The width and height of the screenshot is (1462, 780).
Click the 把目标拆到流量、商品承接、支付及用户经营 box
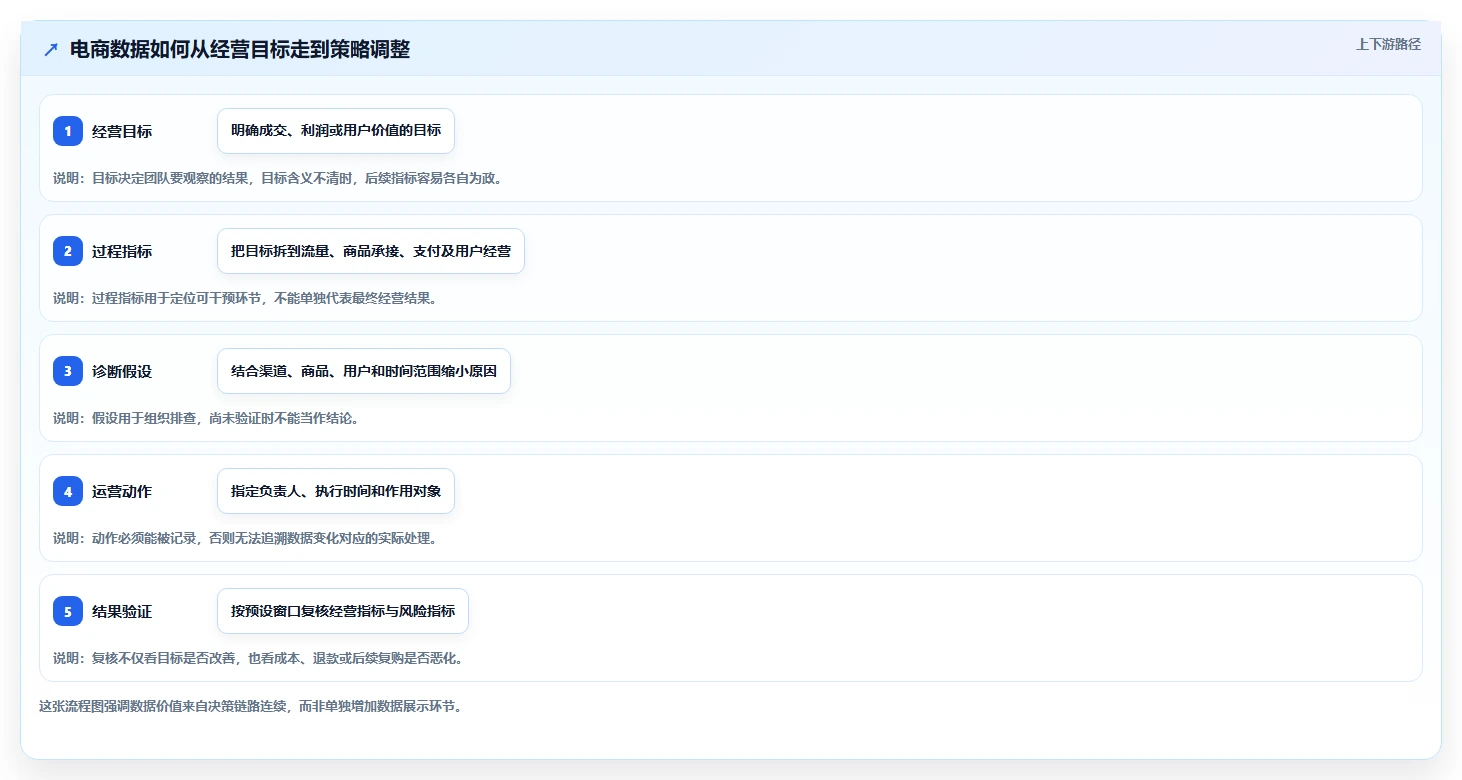(371, 251)
